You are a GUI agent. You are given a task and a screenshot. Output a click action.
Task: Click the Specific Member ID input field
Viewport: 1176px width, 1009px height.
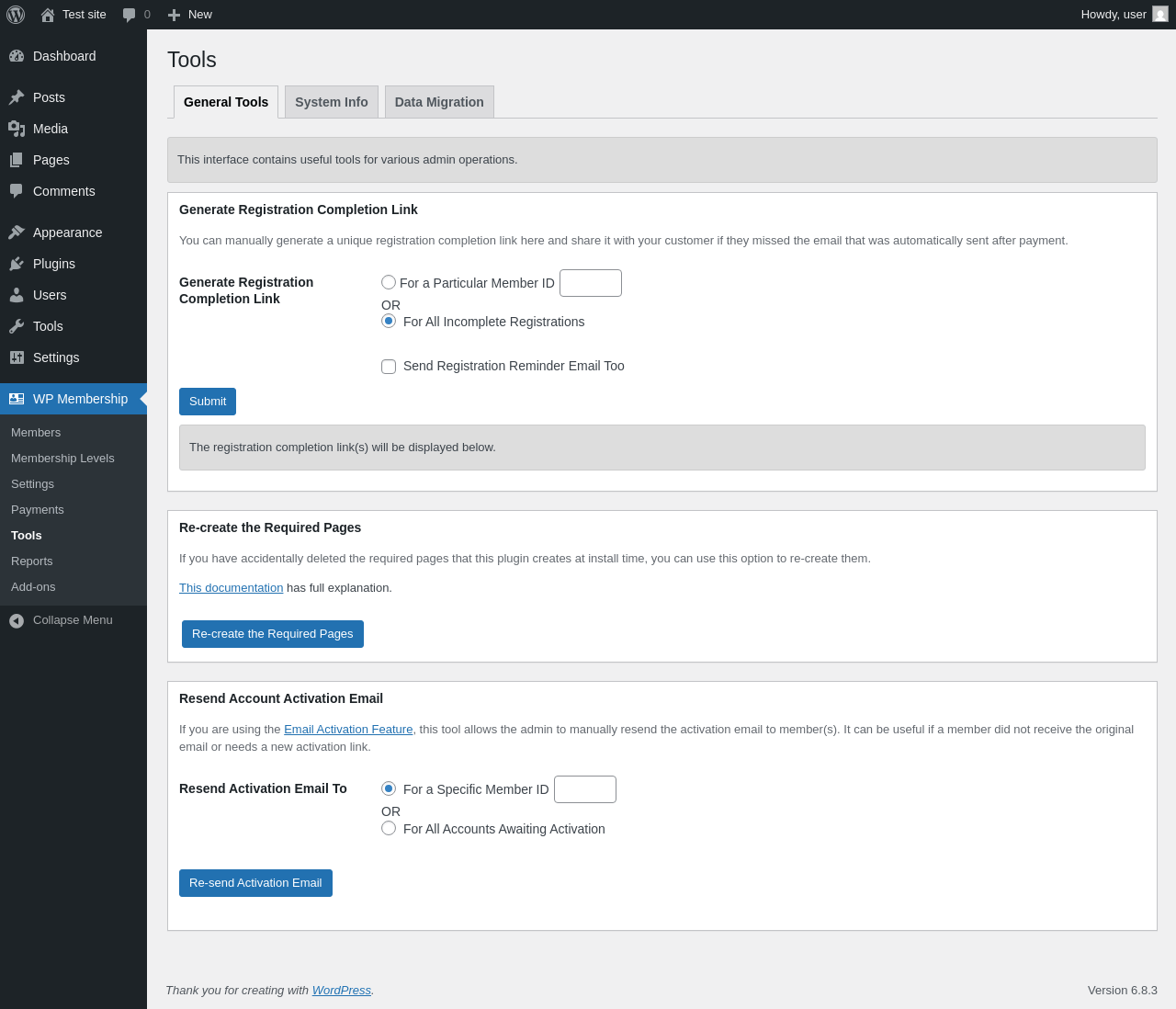coord(585,789)
